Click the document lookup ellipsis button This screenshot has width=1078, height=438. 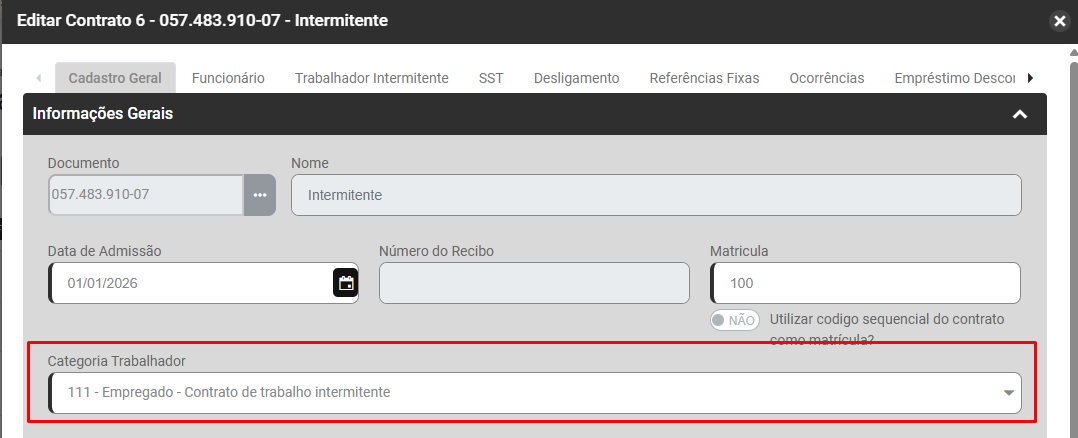(x=260, y=195)
